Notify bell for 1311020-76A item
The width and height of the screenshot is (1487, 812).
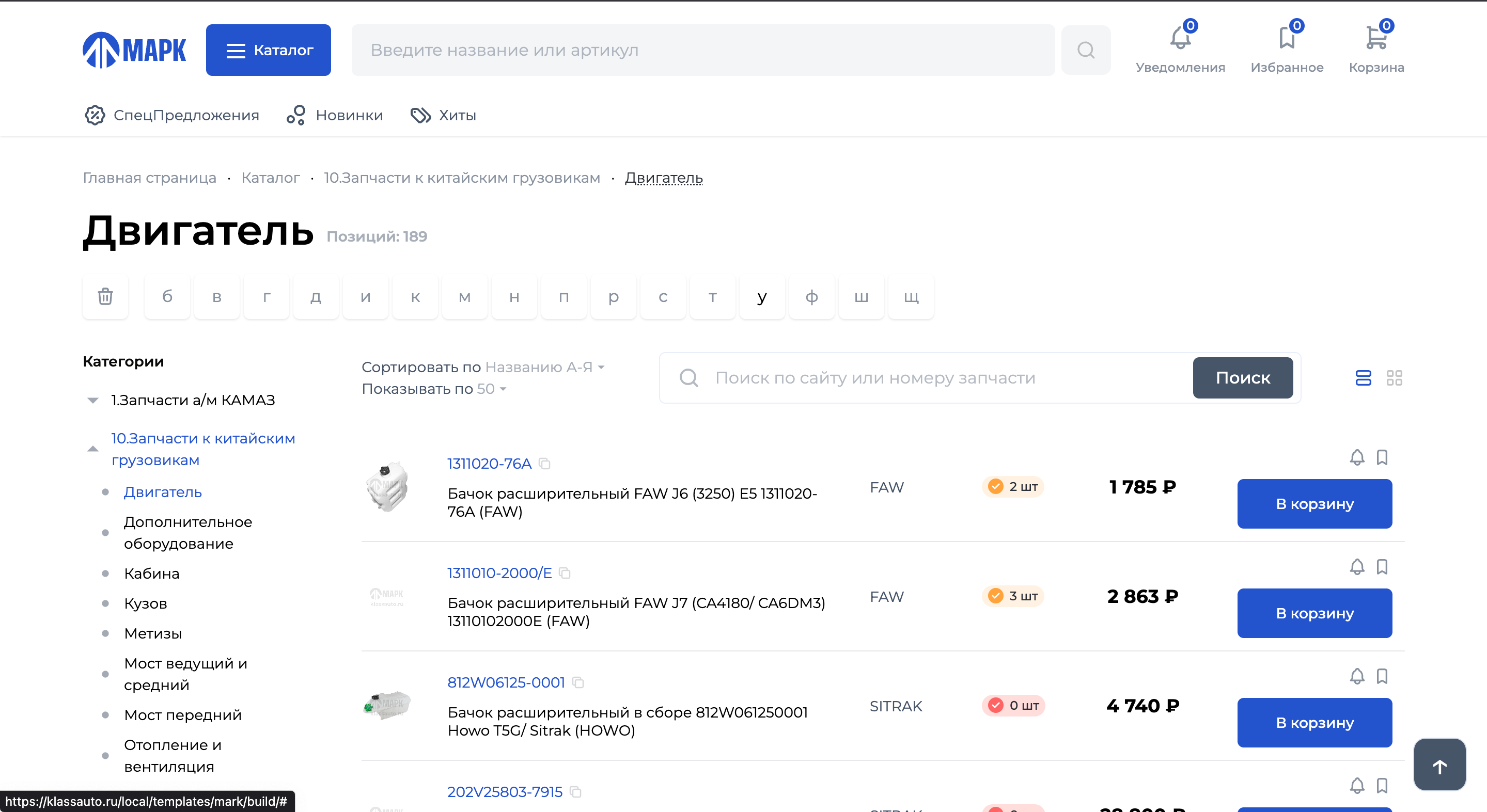(x=1357, y=457)
